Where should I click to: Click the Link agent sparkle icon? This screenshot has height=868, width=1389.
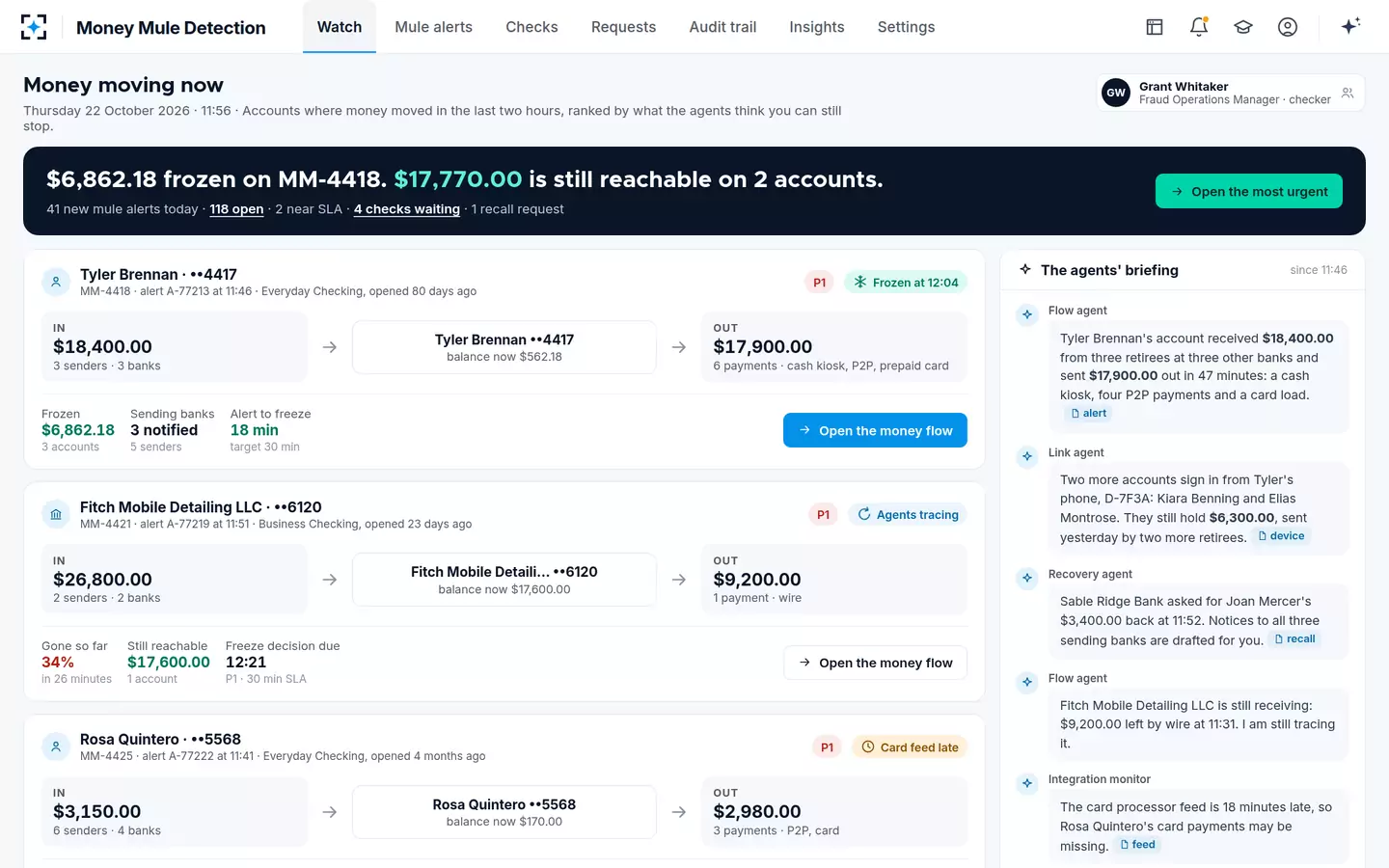click(1027, 456)
